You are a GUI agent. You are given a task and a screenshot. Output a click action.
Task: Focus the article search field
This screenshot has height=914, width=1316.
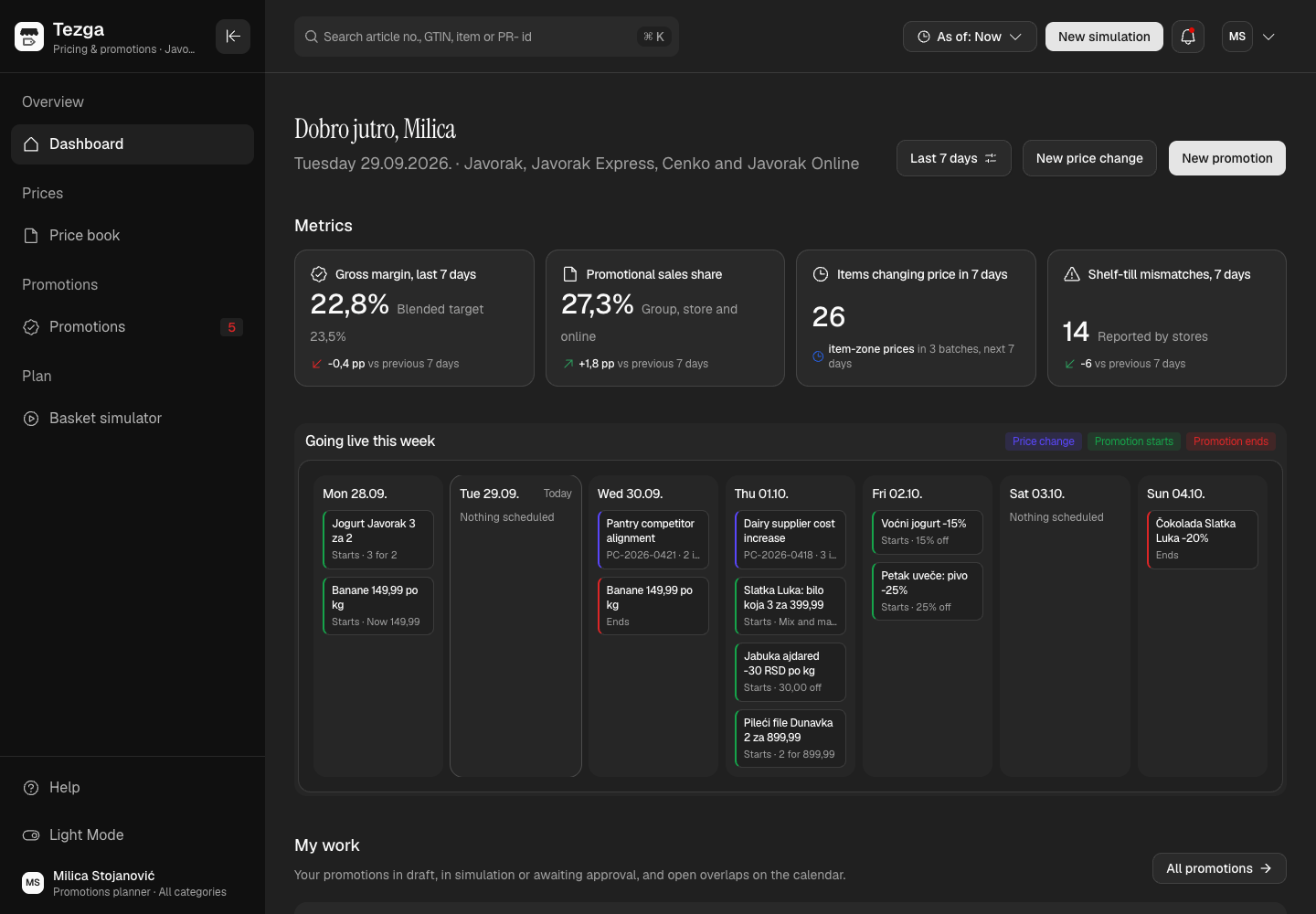pyautogui.click(x=486, y=37)
